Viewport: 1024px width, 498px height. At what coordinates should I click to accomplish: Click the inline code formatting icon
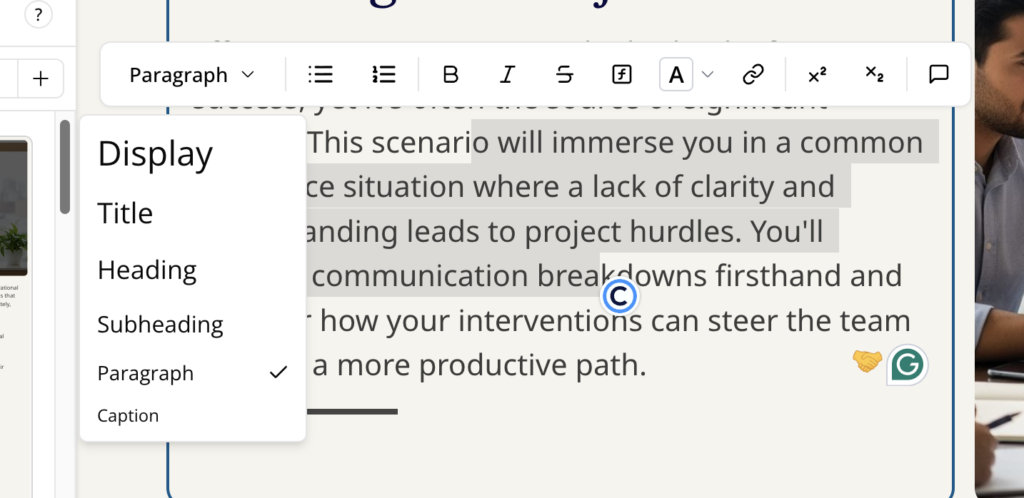click(621, 74)
